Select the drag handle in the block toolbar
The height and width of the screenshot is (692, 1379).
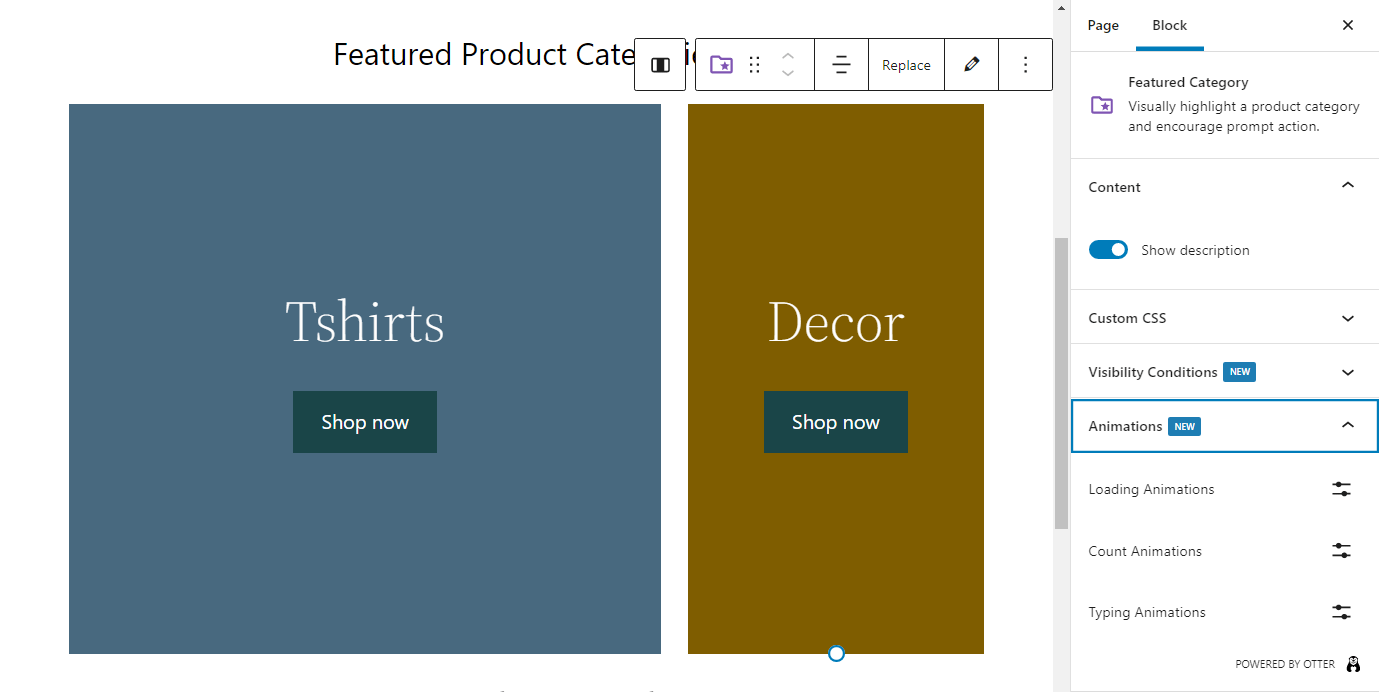(x=754, y=64)
